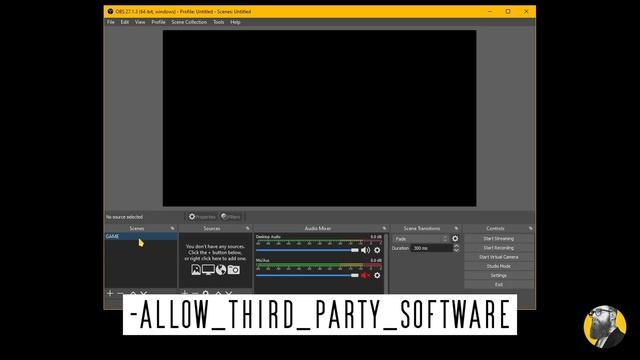
Task: Open the Fade transition dropdown
Action: [x=421, y=239]
